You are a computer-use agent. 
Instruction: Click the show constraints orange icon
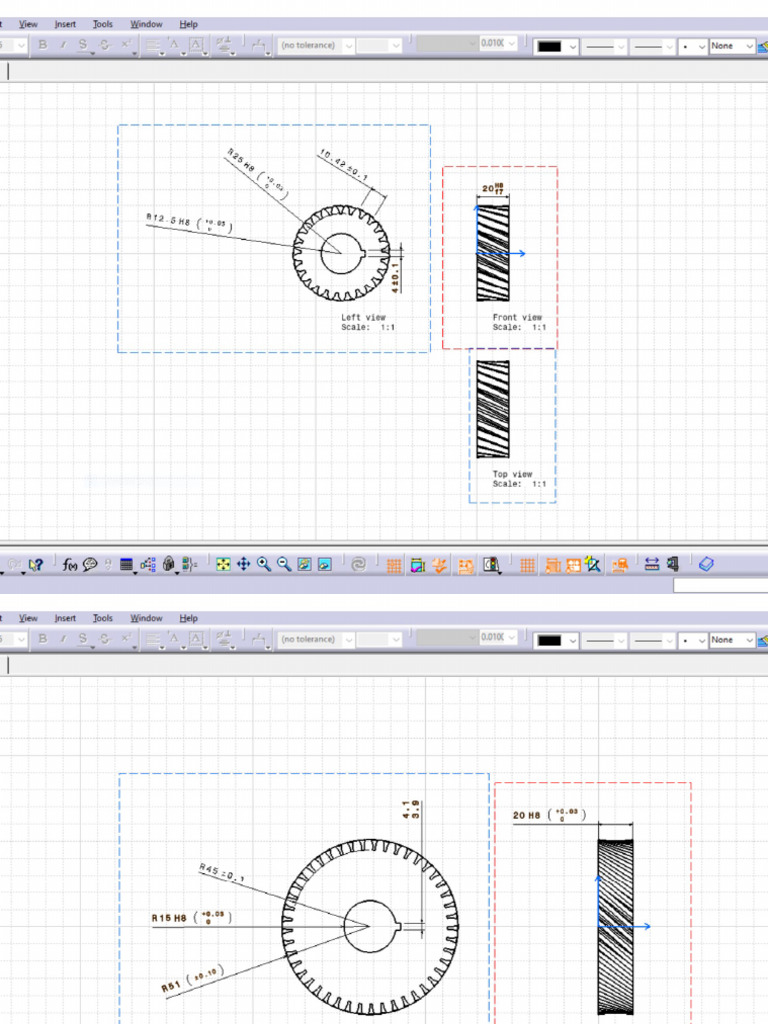pyautogui.click(x=465, y=566)
